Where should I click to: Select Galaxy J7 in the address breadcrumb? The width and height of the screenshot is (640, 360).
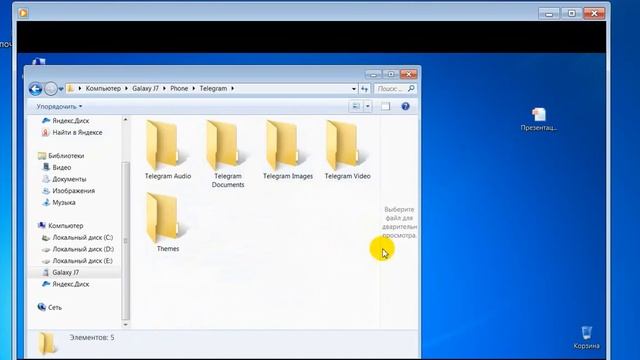(145, 88)
